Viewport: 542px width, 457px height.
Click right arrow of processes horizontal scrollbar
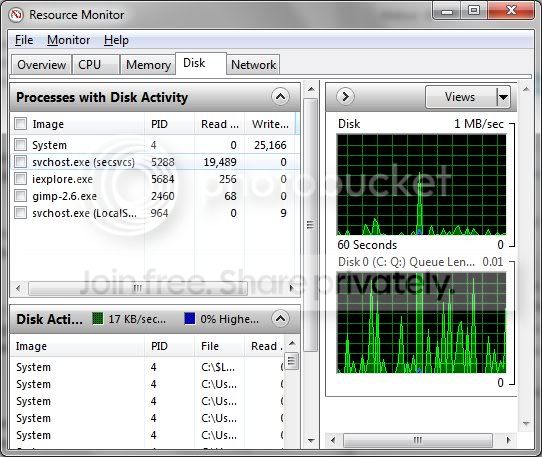click(x=291, y=288)
